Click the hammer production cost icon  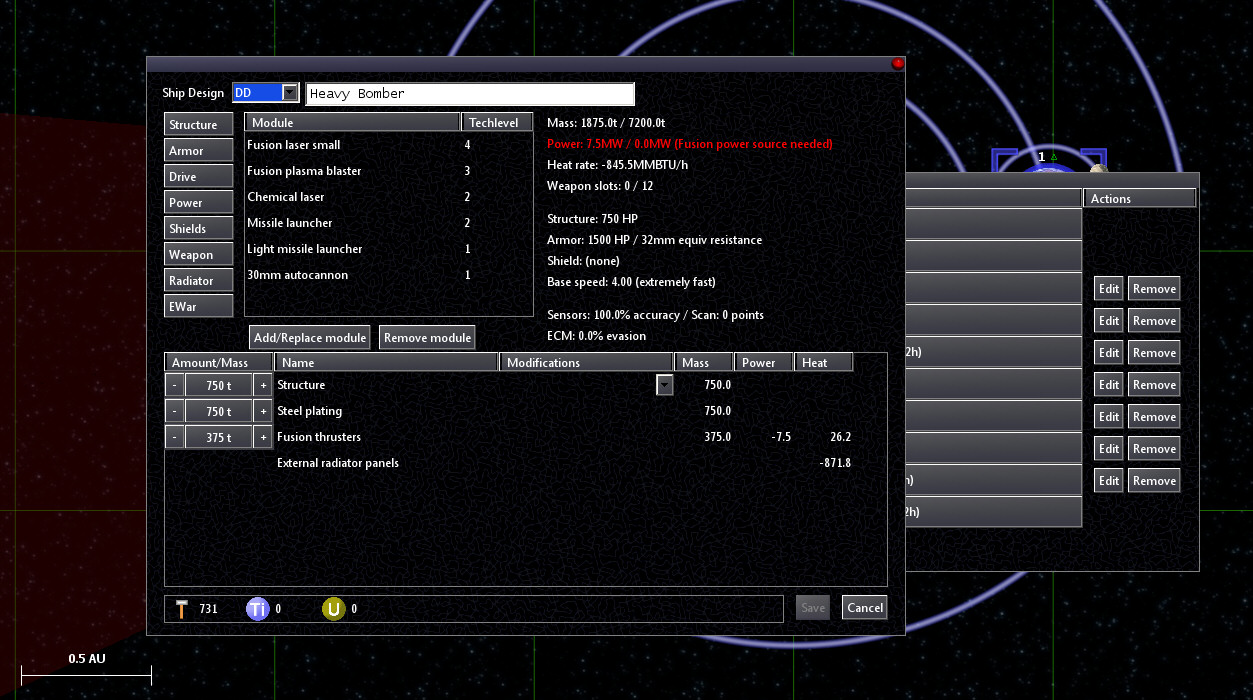tap(180, 608)
